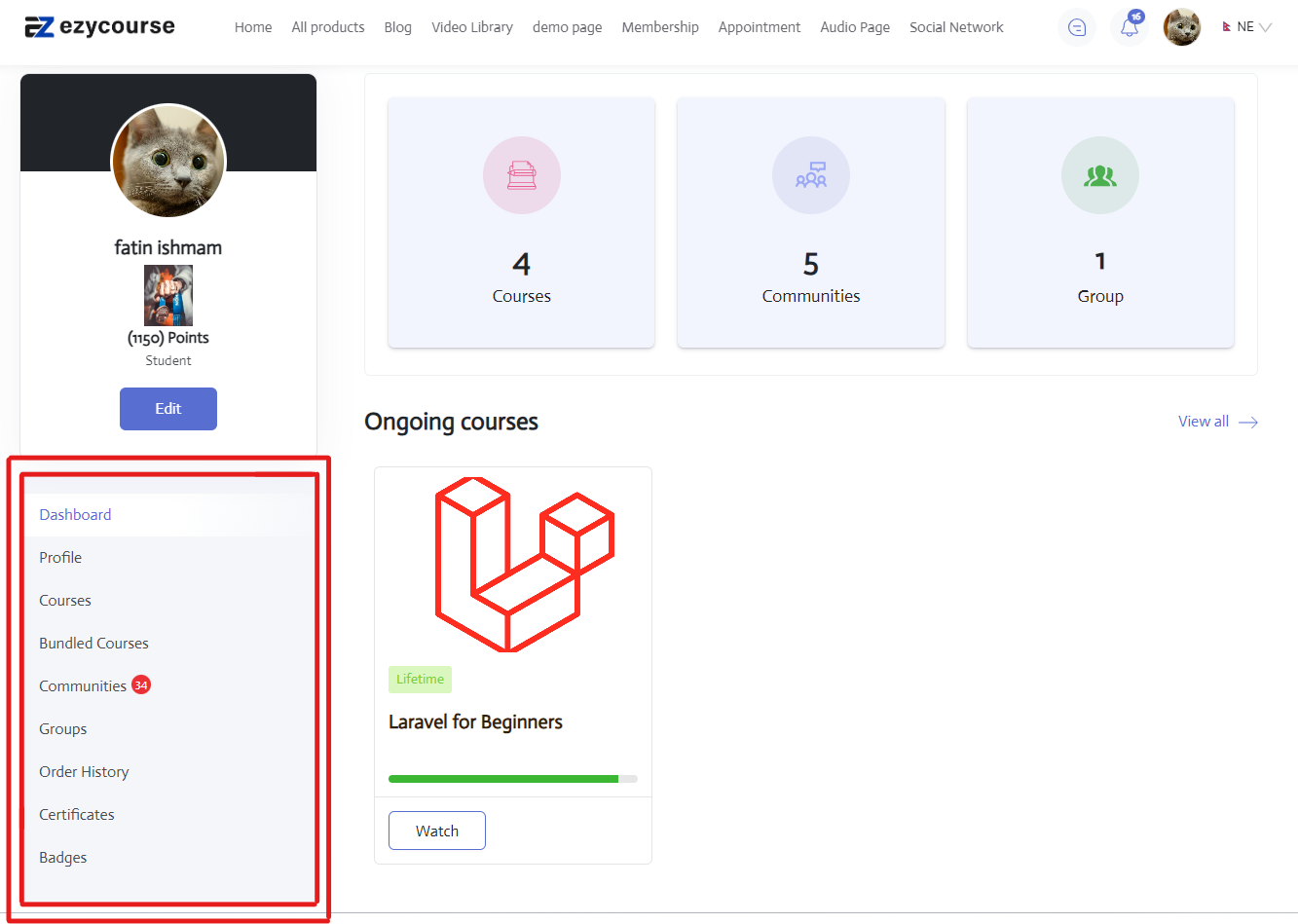Screen dimensions: 1298x924
Task: Click the green Group icon
Action: pos(1100,175)
